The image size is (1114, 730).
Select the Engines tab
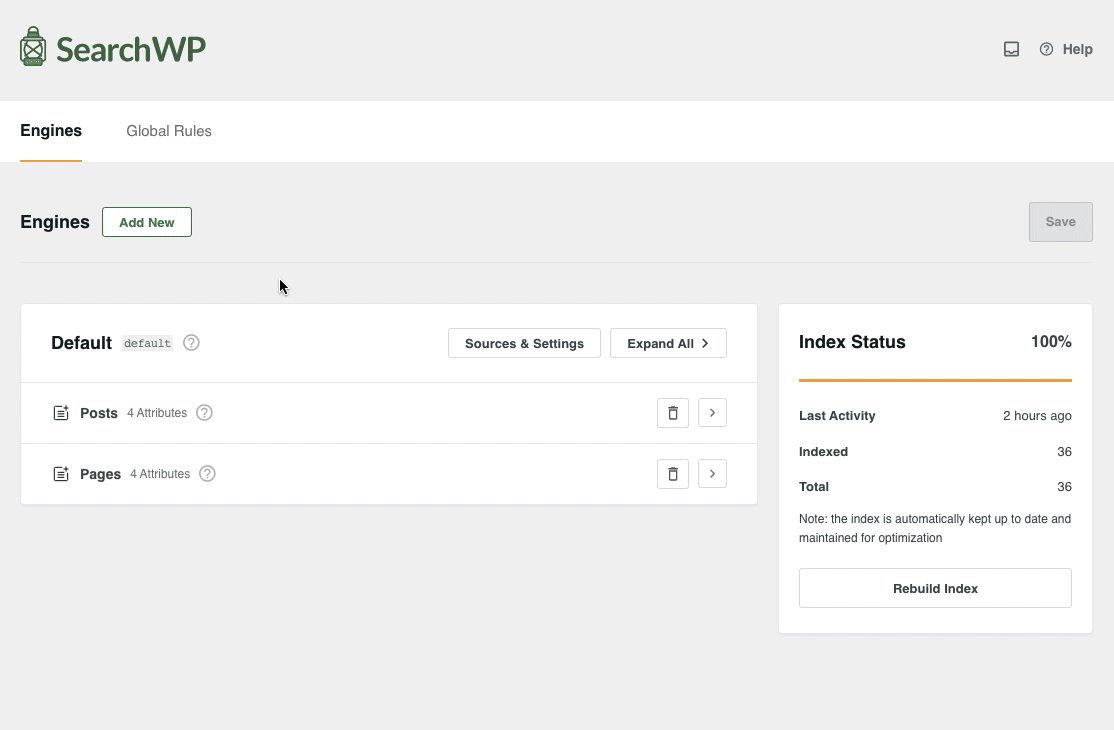[x=50, y=131]
